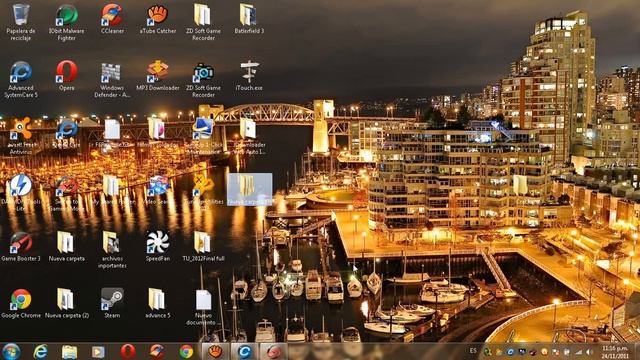The width and height of the screenshot is (640, 360).
Task: Open the Papelera de reciclaje icon
Action: (x=21, y=21)
